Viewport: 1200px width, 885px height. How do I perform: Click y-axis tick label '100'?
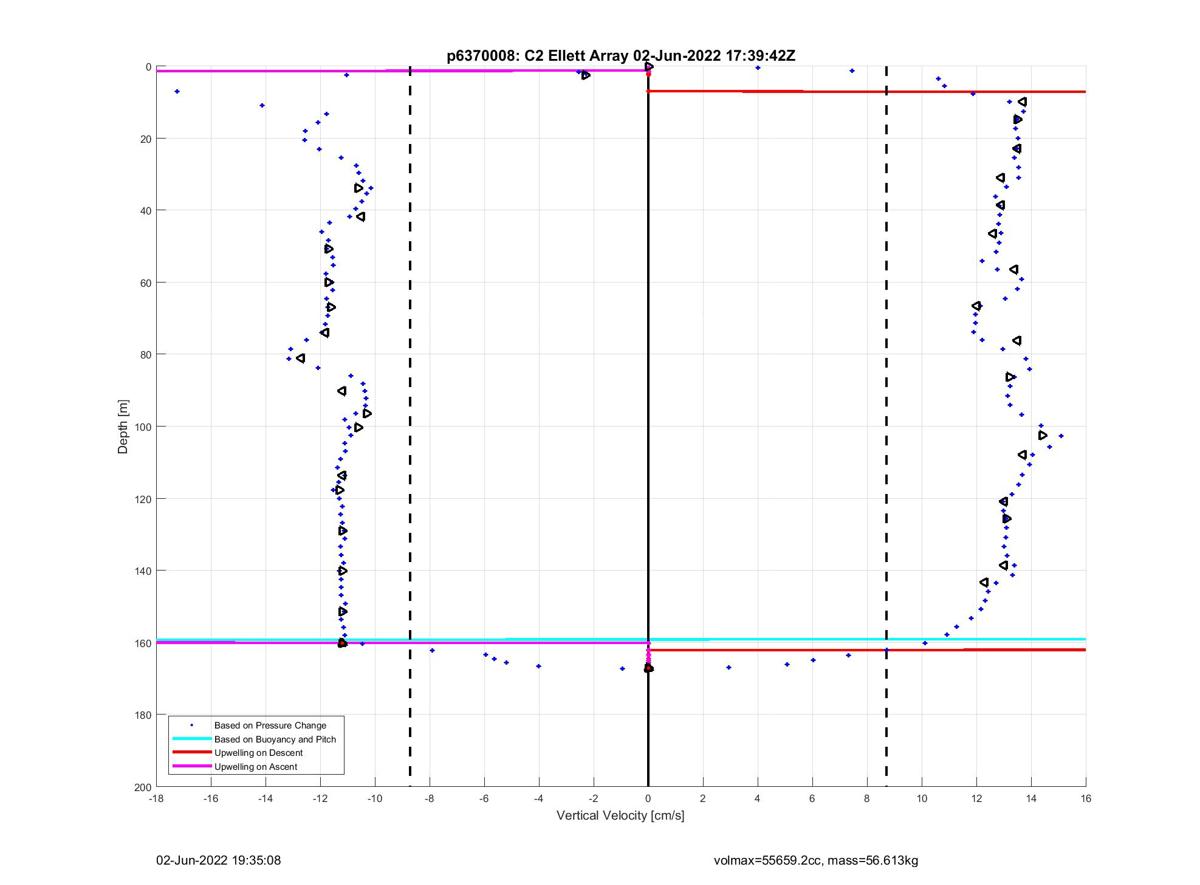(142, 427)
